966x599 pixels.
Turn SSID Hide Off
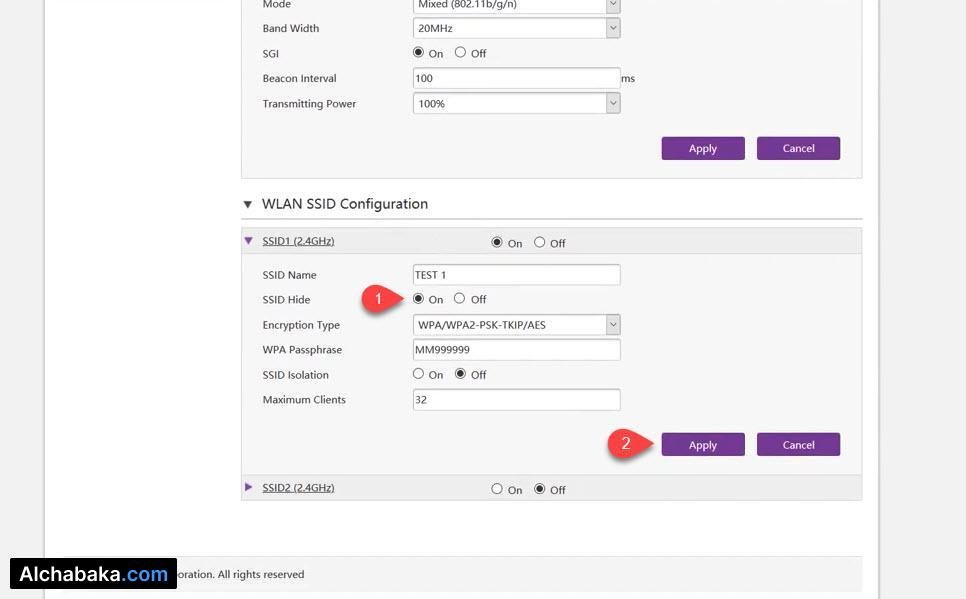(460, 299)
